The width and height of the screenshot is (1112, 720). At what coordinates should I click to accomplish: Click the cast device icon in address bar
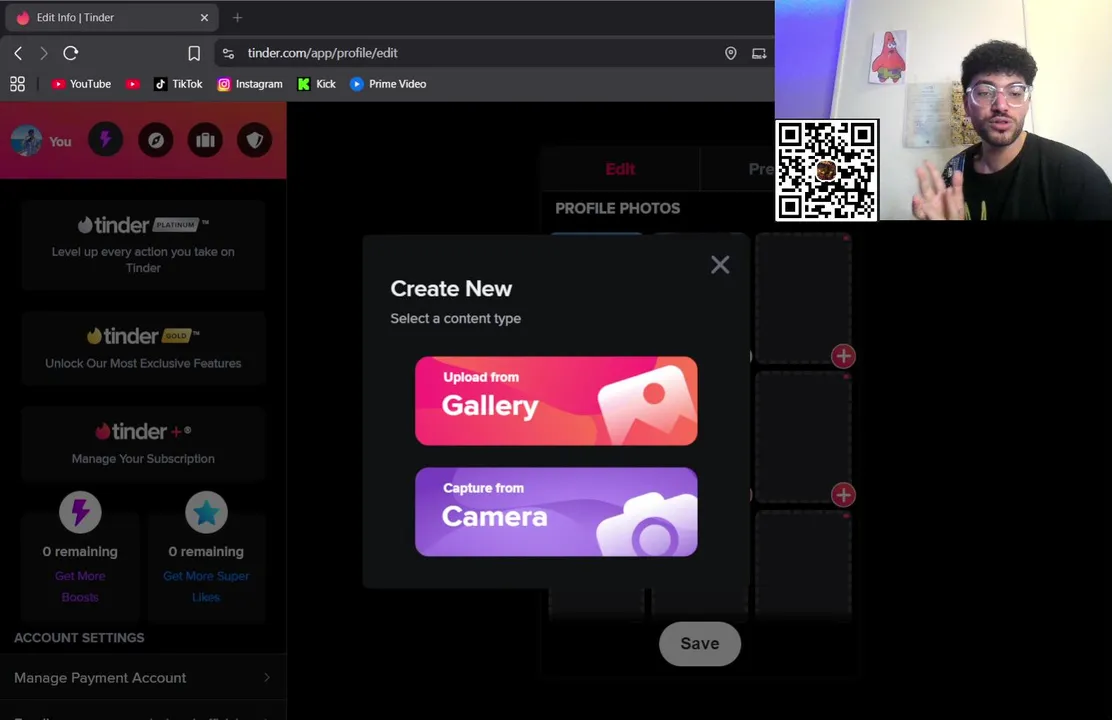coord(759,53)
